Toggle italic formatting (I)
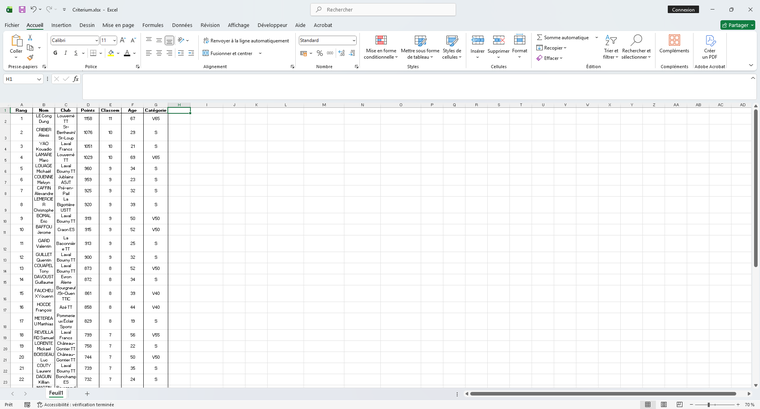 pyautogui.click(x=66, y=53)
